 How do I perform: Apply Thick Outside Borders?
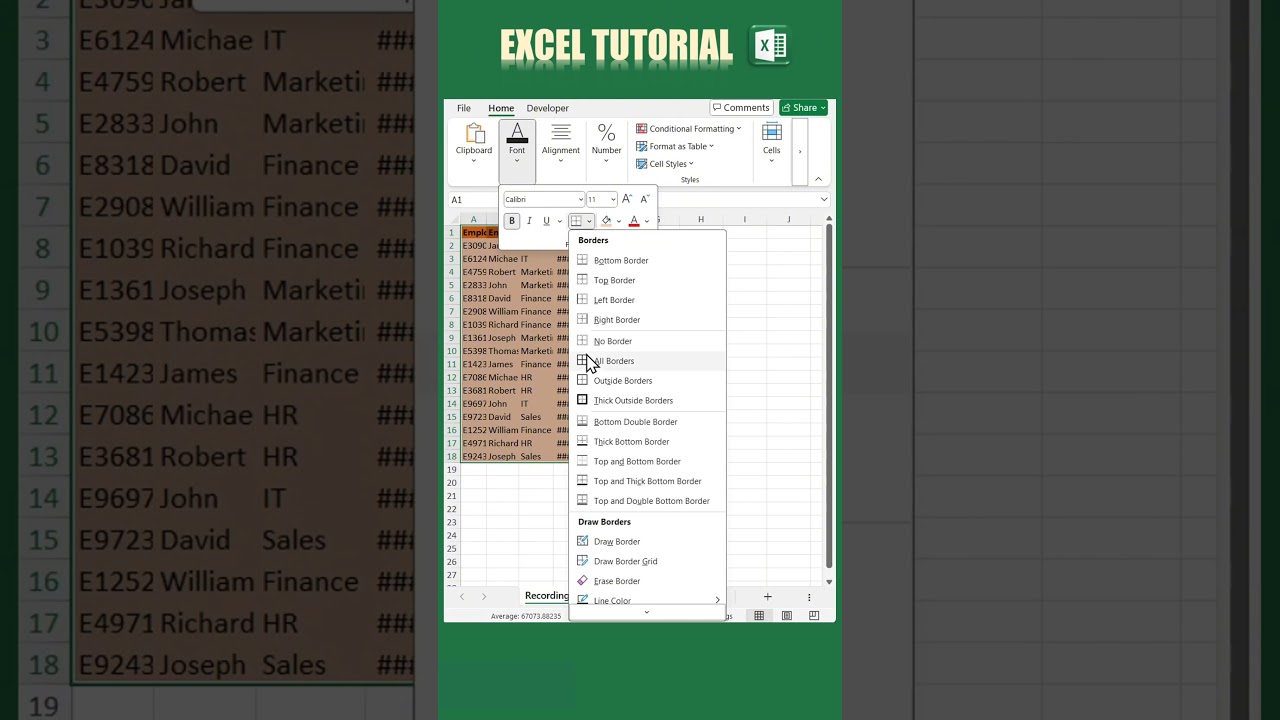point(647,401)
